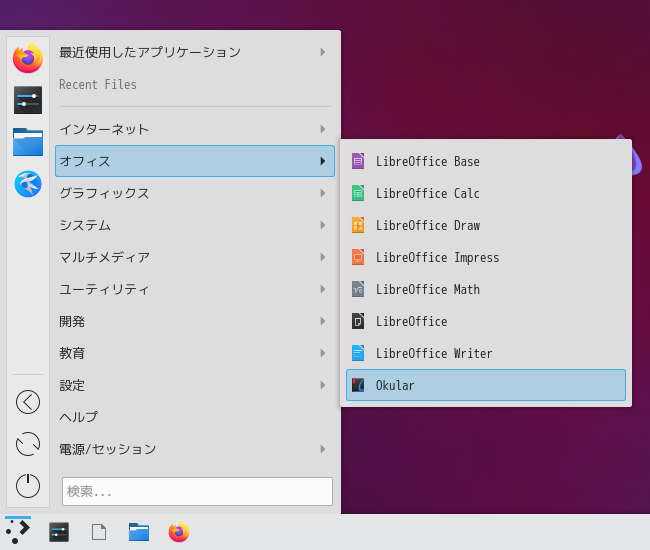Launch the blue bird browser icon in sidebar
The width and height of the screenshot is (650, 550).
(x=28, y=184)
